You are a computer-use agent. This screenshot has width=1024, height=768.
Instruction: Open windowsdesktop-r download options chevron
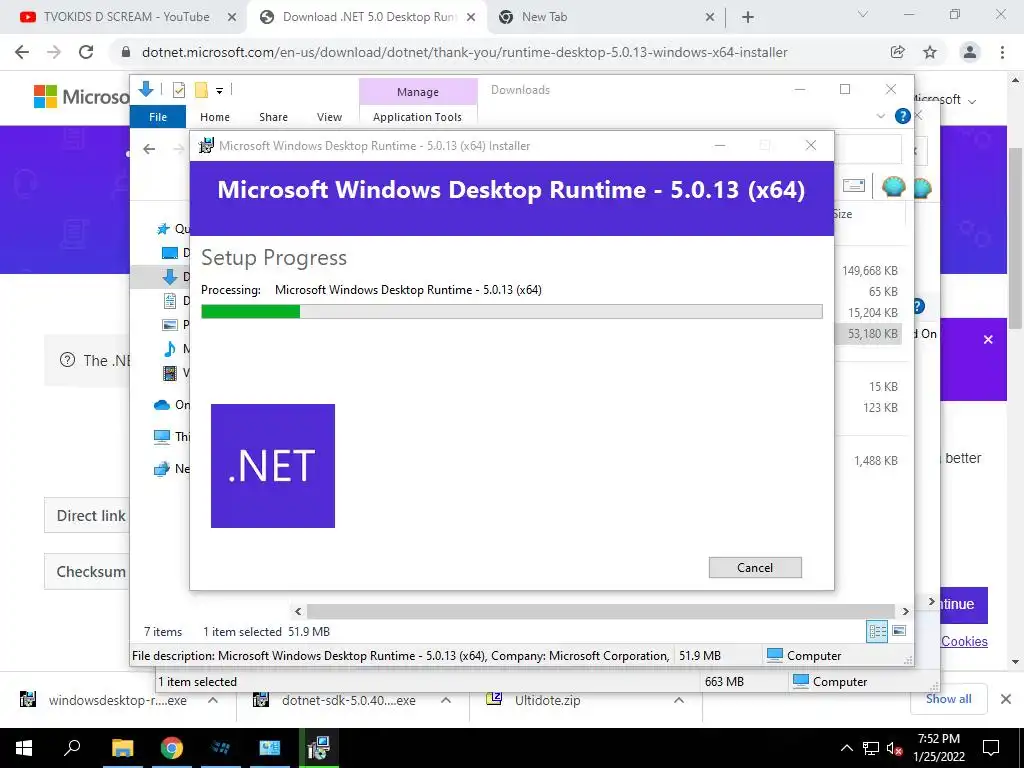pyautogui.click(x=213, y=700)
